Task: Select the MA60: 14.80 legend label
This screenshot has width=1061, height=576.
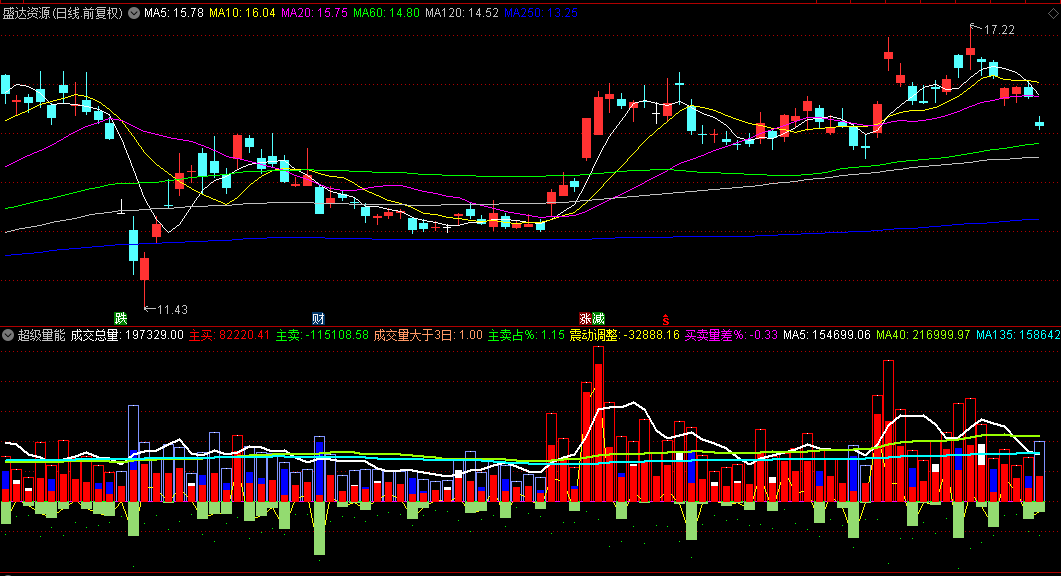Action: coord(386,13)
